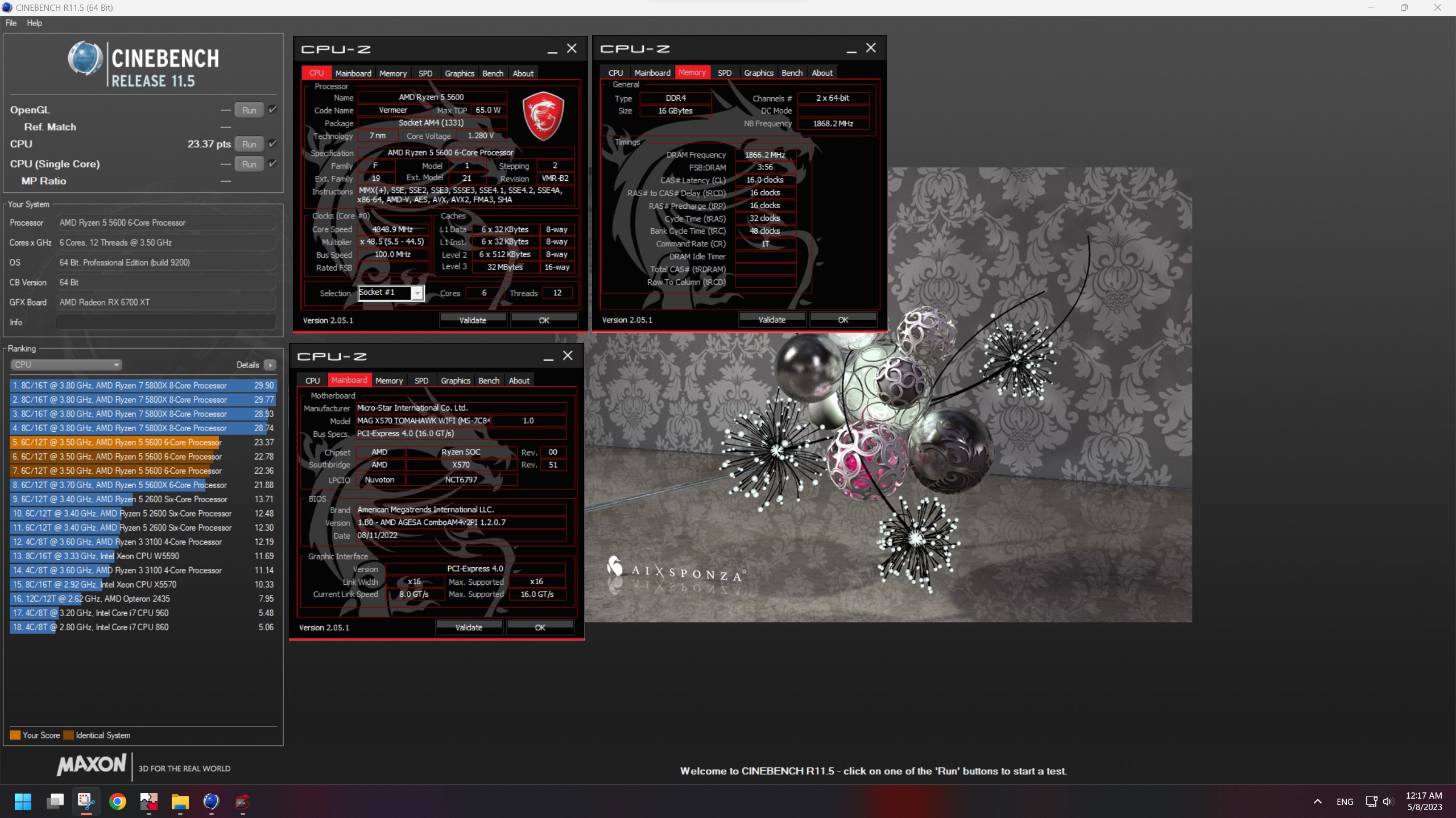Open Snipping Tool taskbar icon
Image resolution: width=1456 pixels, height=818 pixels.
(86, 802)
